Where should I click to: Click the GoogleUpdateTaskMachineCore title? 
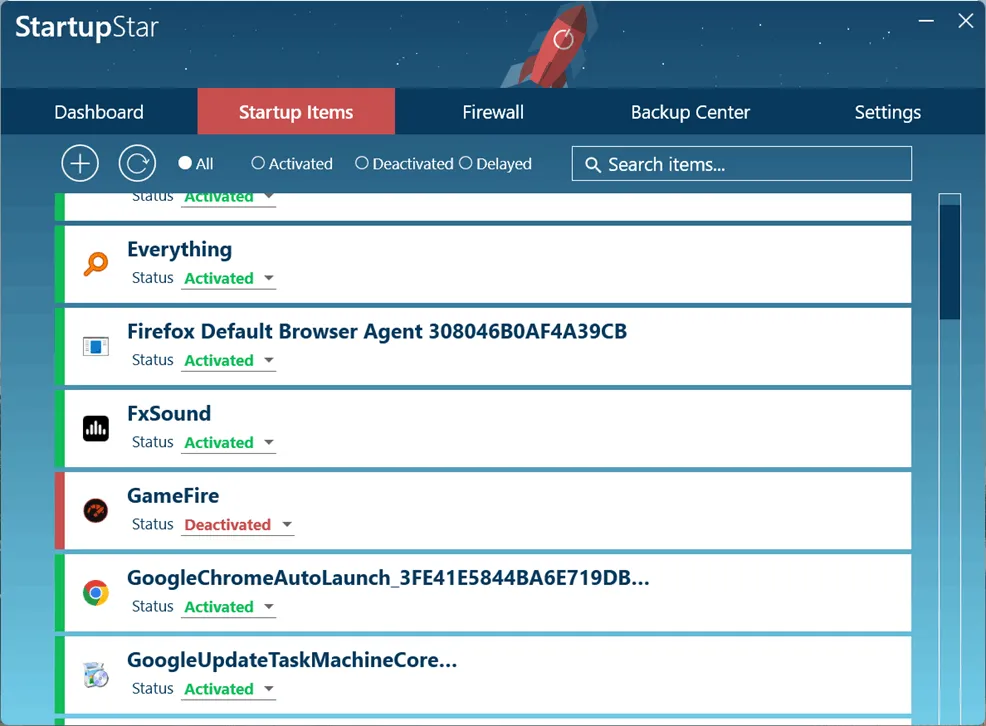(292, 660)
